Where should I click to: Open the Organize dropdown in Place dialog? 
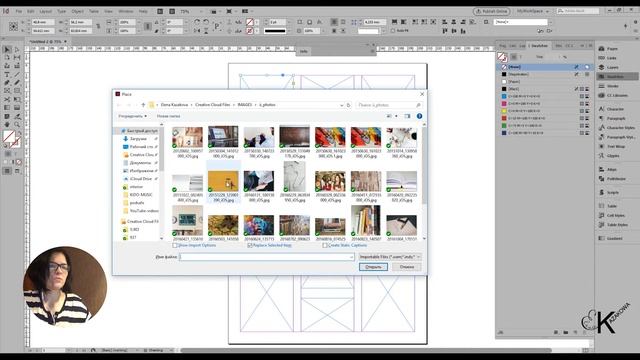pos(132,116)
